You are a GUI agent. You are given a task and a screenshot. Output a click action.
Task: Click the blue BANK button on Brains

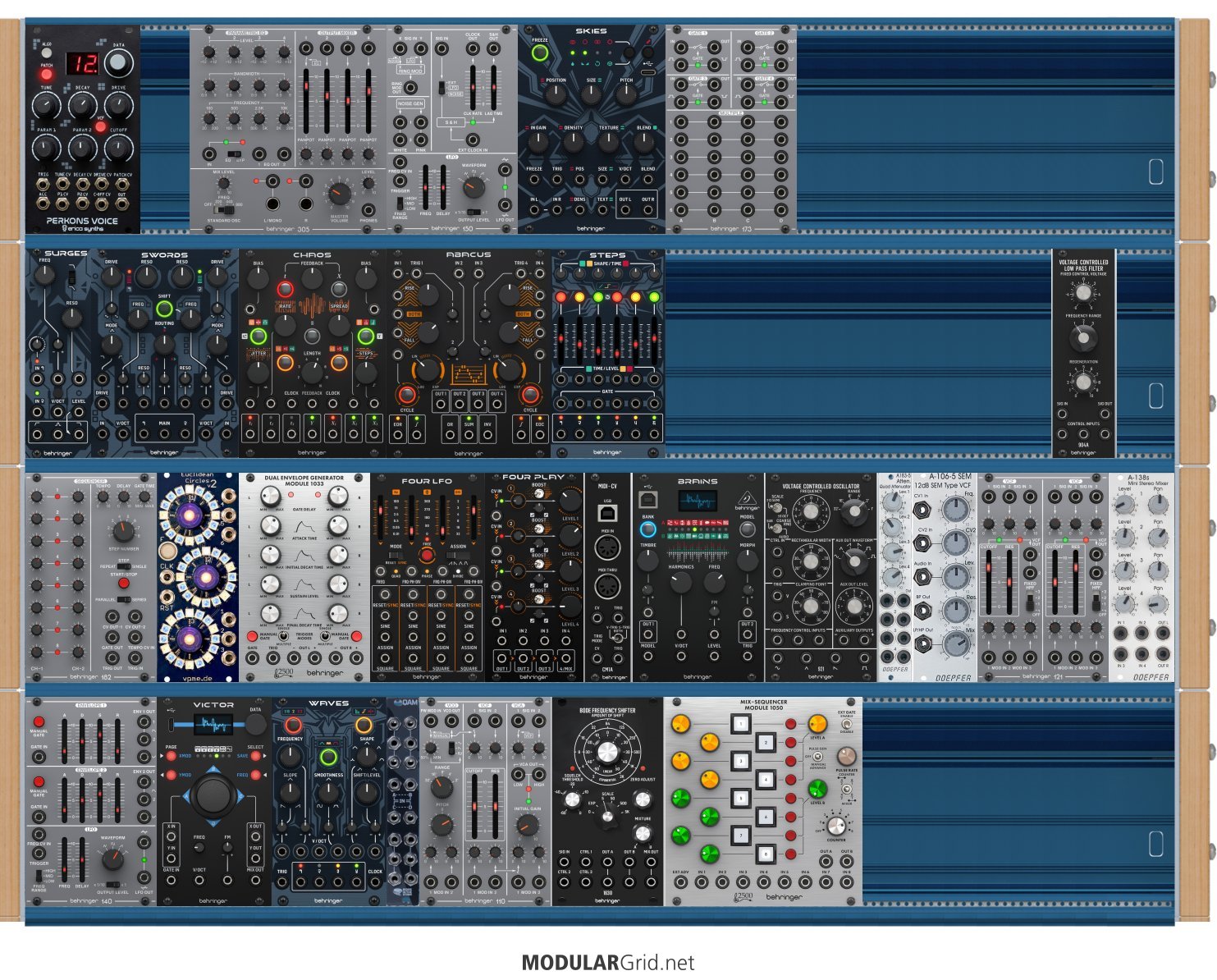[x=648, y=530]
